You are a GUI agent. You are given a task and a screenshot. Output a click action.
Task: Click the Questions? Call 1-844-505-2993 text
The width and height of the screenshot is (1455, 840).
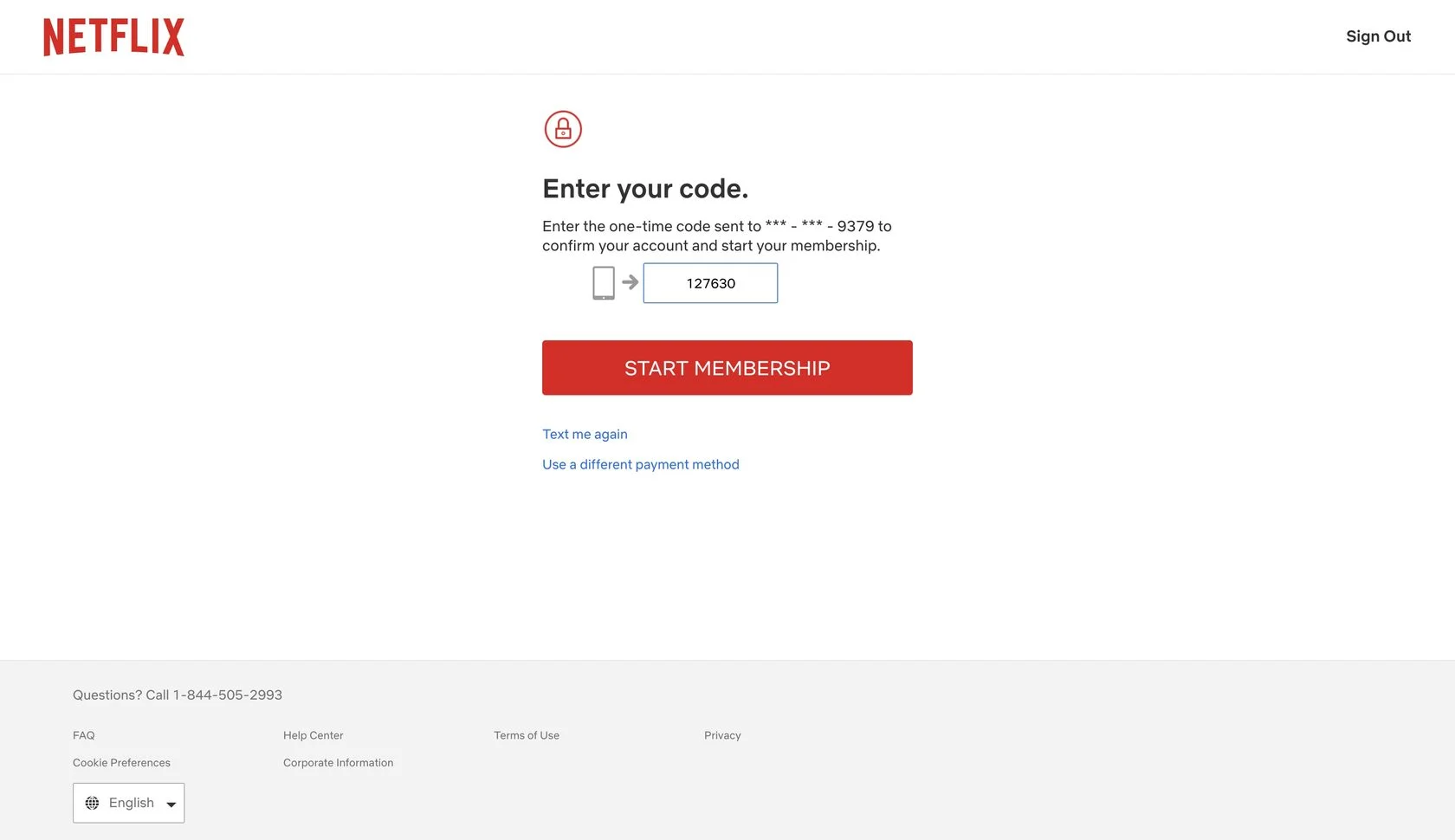tap(178, 695)
